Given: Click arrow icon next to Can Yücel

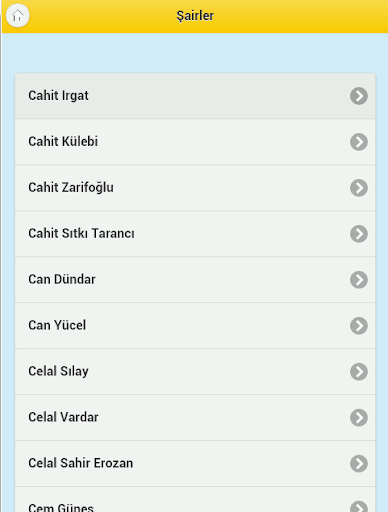Looking at the screenshot, I should pos(359,326).
